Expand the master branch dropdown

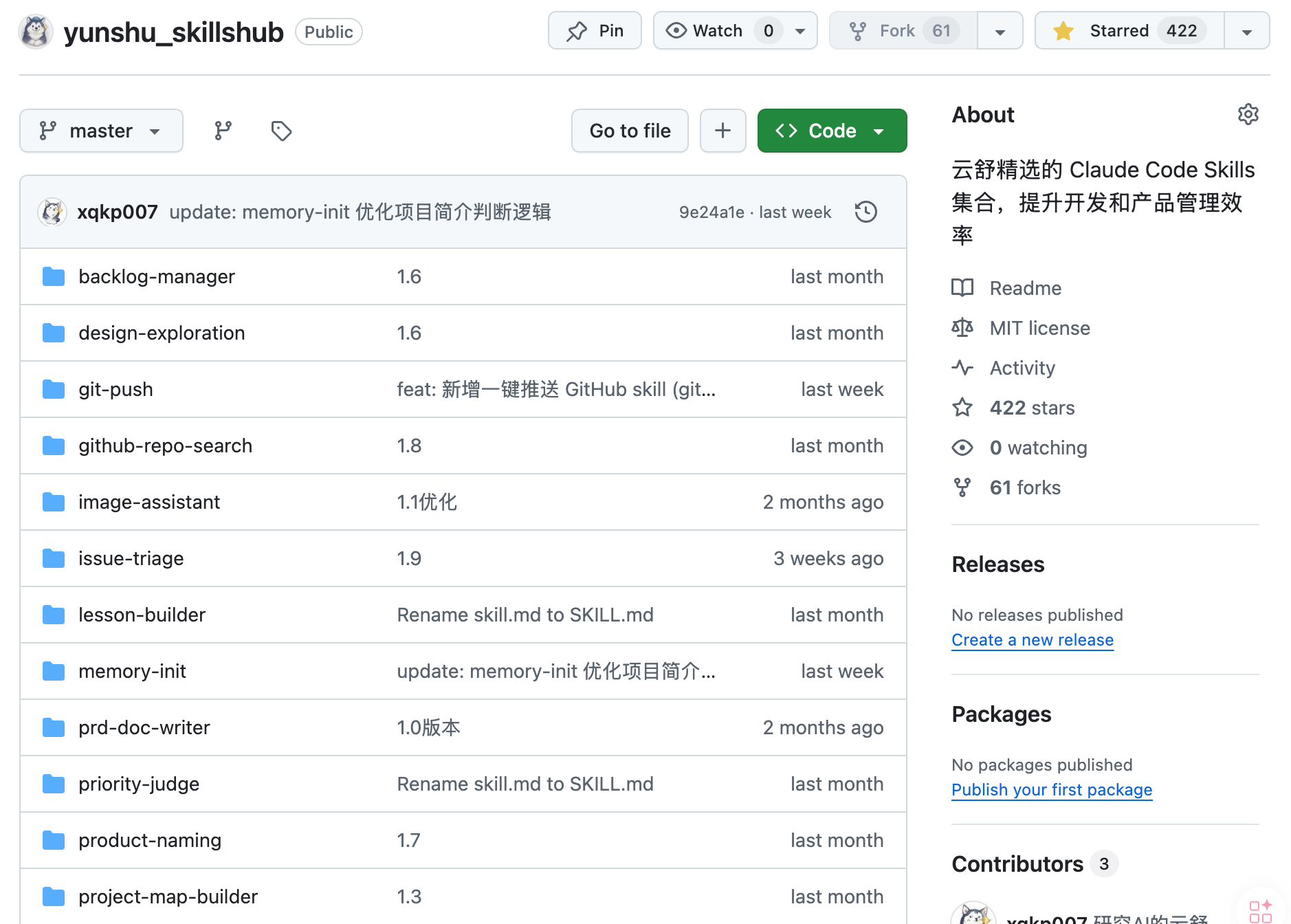(x=101, y=131)
